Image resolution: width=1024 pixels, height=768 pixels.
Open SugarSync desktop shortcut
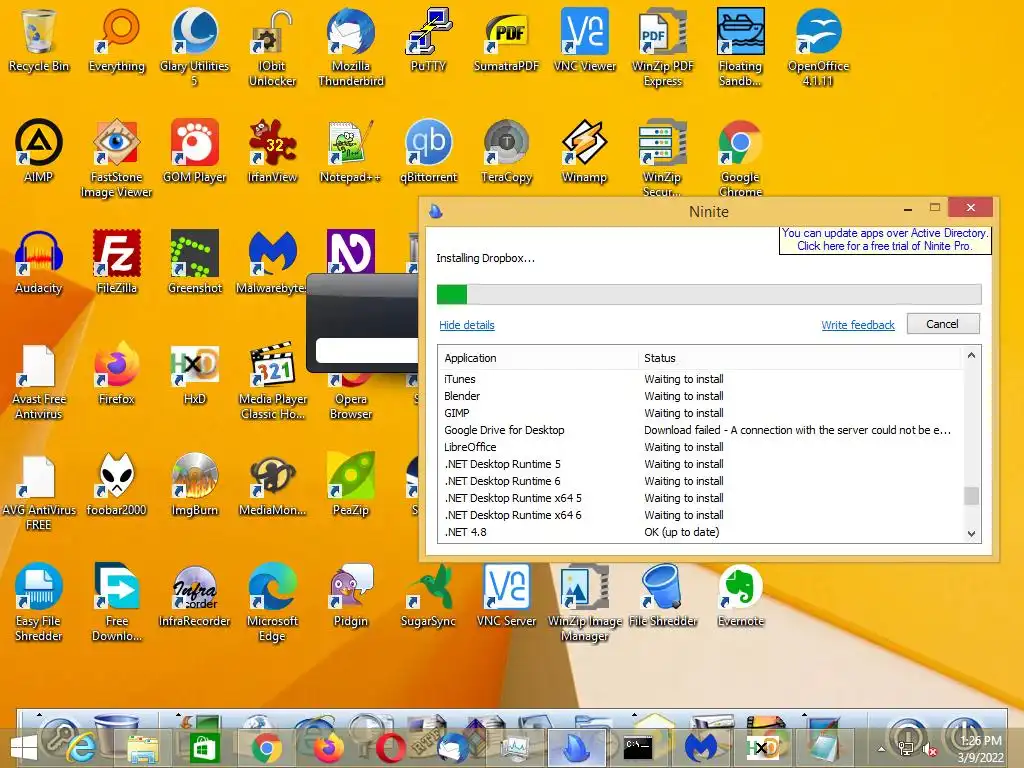tap(428, 594)
